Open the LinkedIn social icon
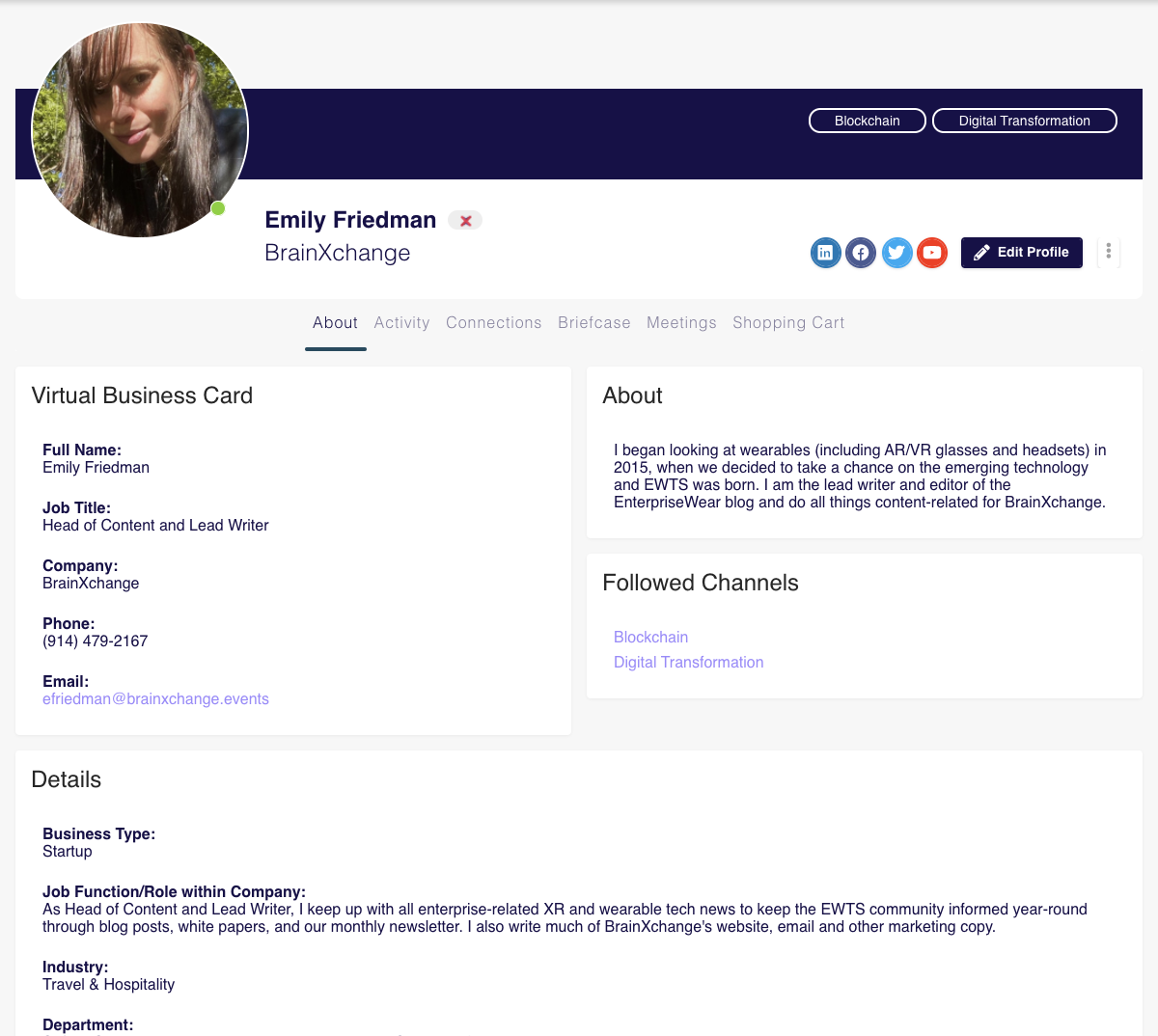 click(x=825, y=253)
